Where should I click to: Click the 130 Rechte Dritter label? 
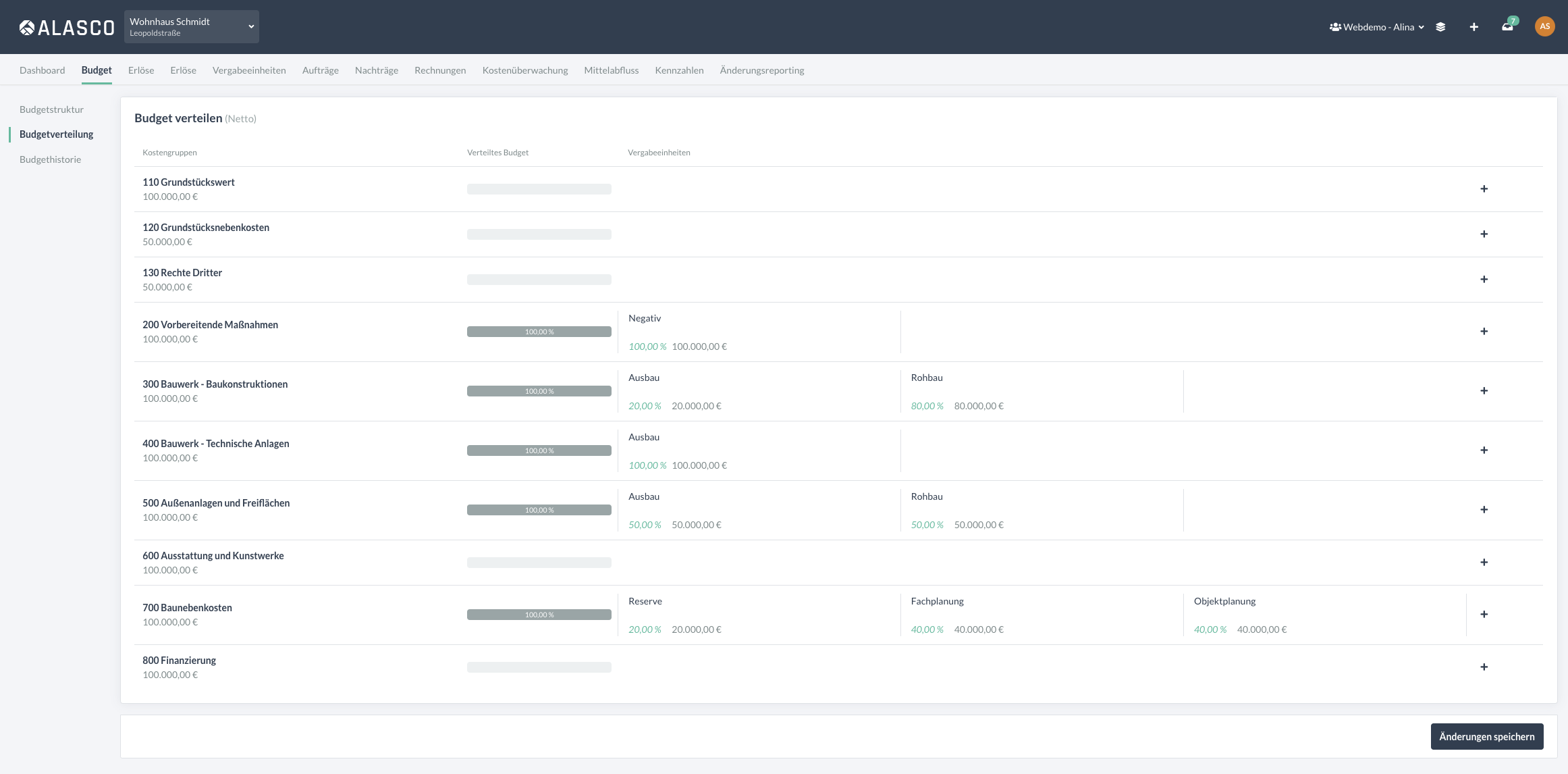click(182, 273)
